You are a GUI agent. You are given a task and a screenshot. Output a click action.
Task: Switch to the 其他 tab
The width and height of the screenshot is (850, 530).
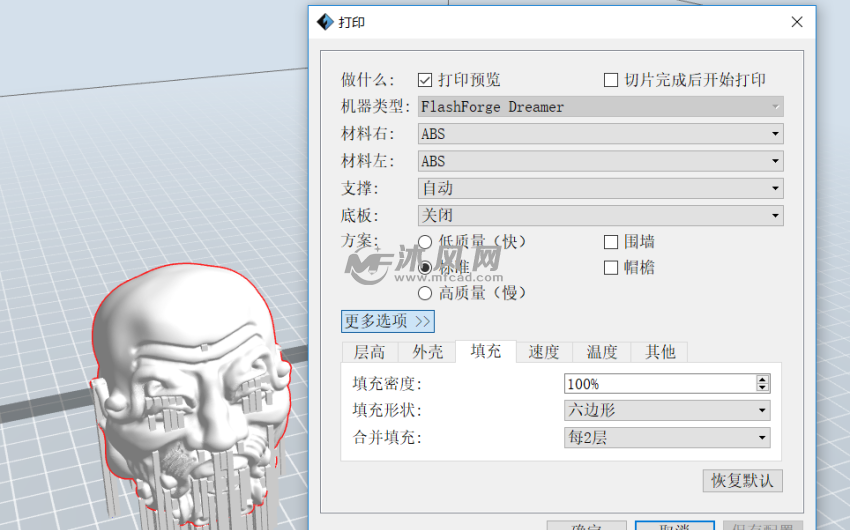pos(660,352)
